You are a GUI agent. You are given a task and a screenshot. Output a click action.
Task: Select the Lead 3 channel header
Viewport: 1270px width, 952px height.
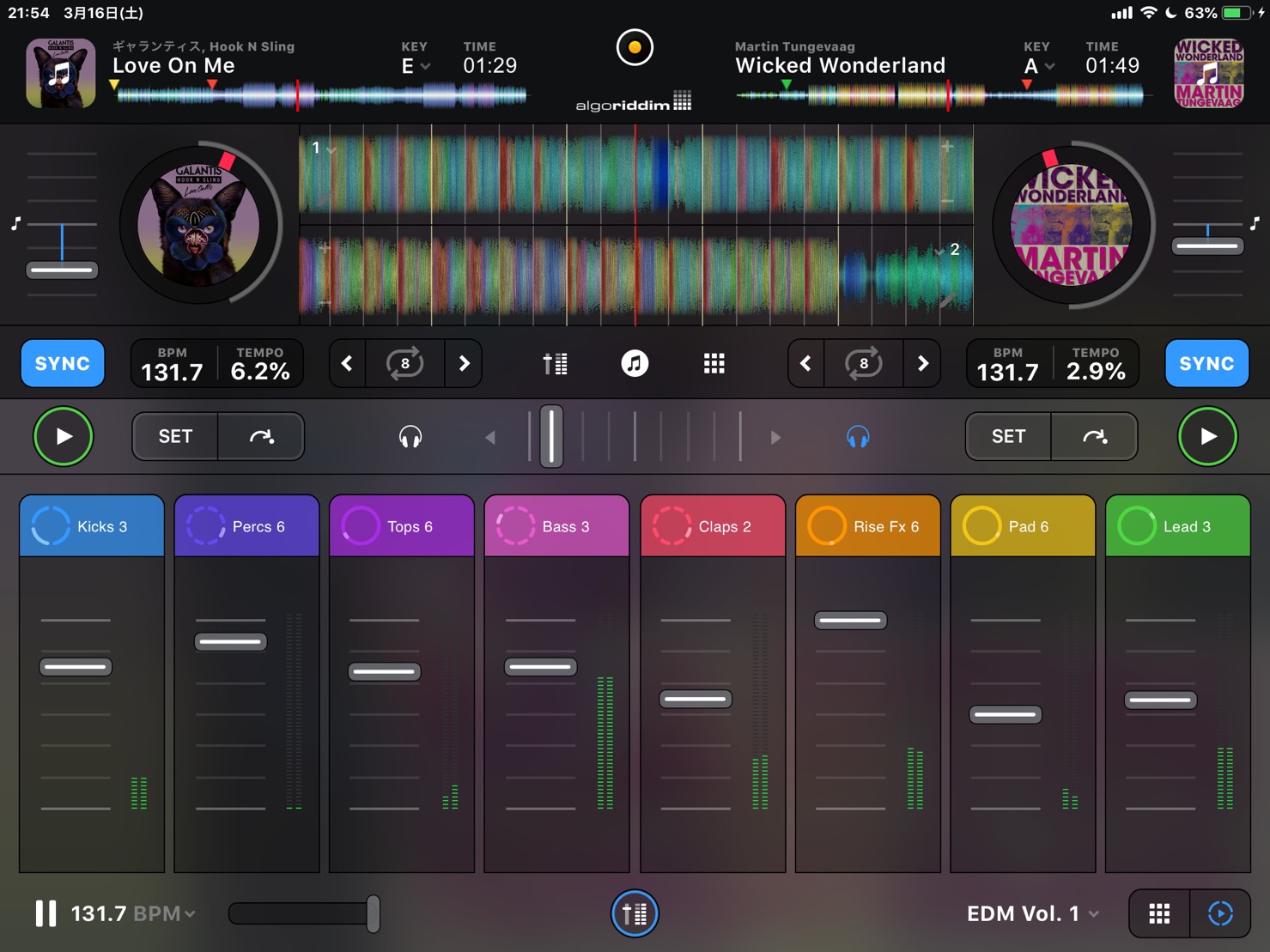(x=1177, y=525)
